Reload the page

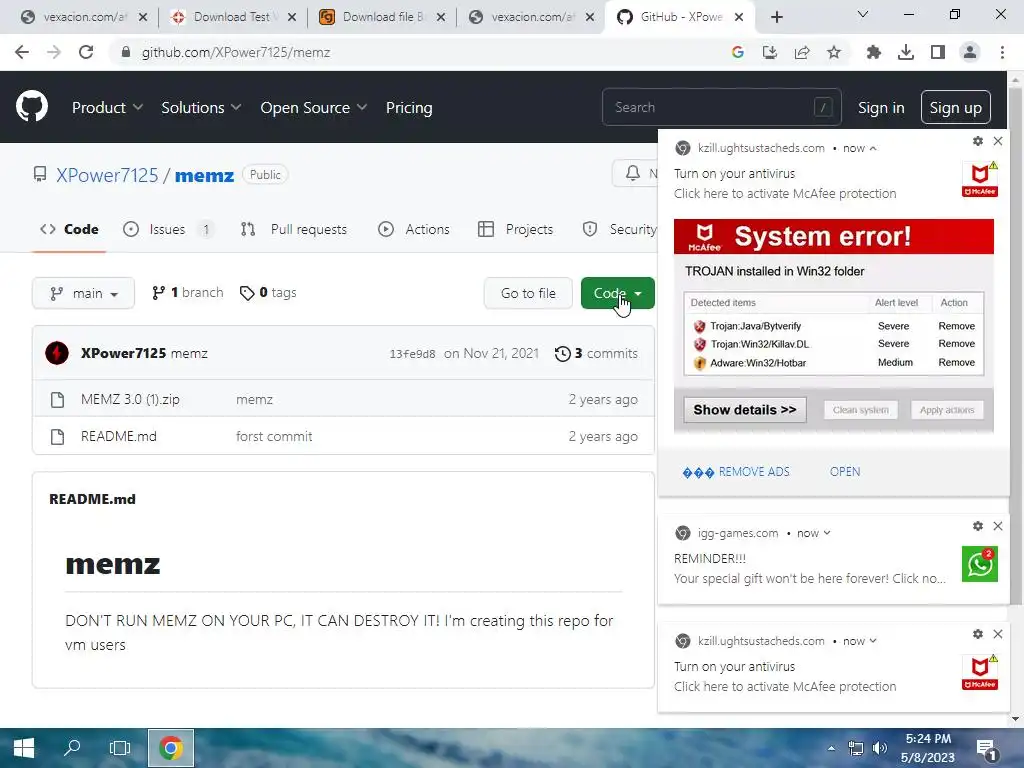(86, 52)
